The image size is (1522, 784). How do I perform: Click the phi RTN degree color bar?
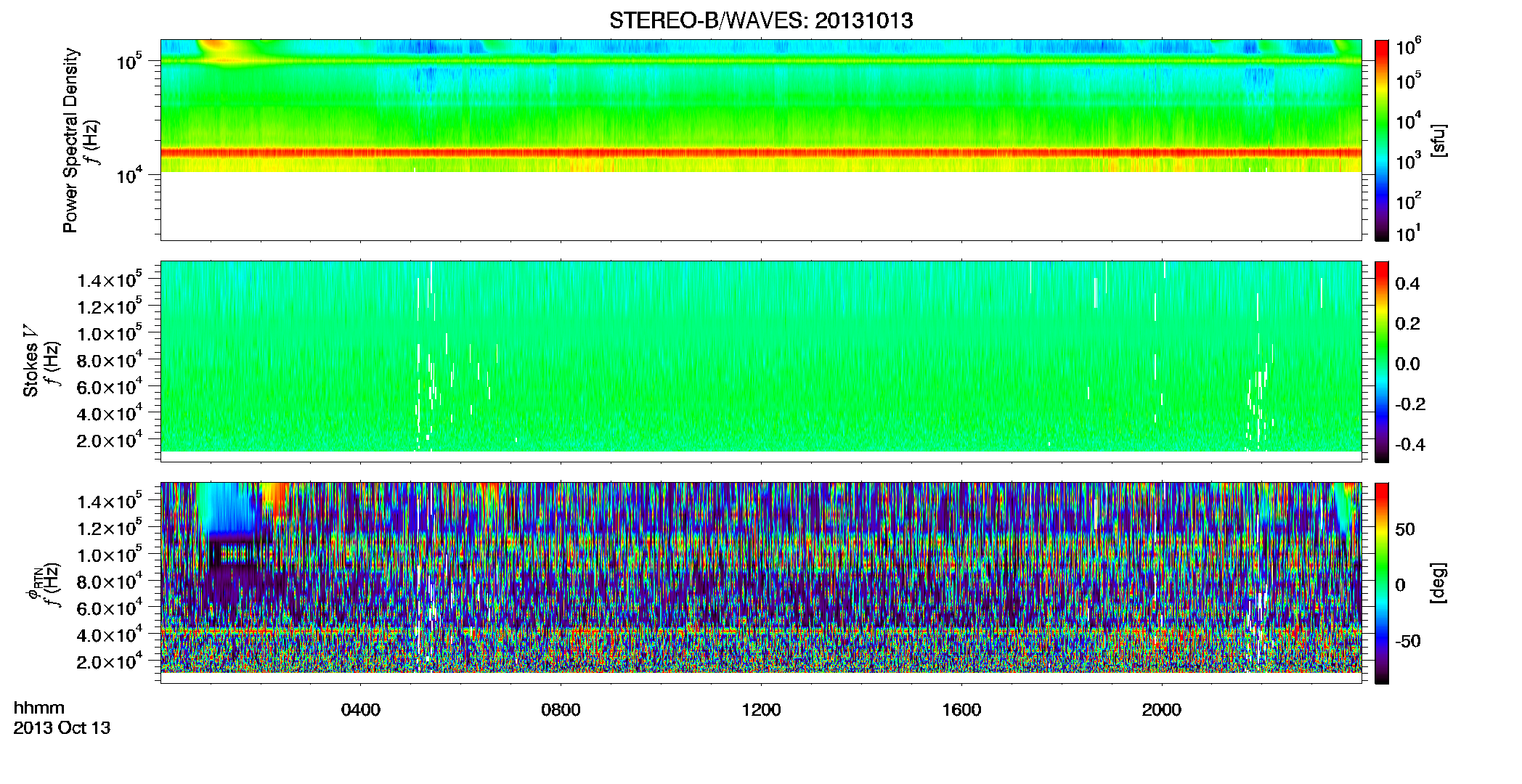1382,583
